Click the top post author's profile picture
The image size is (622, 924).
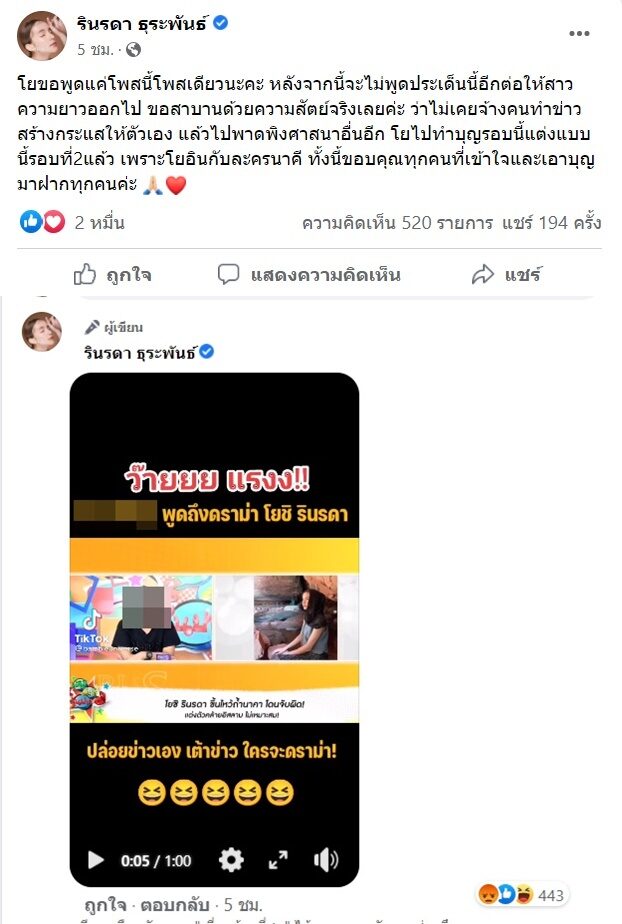42,35
